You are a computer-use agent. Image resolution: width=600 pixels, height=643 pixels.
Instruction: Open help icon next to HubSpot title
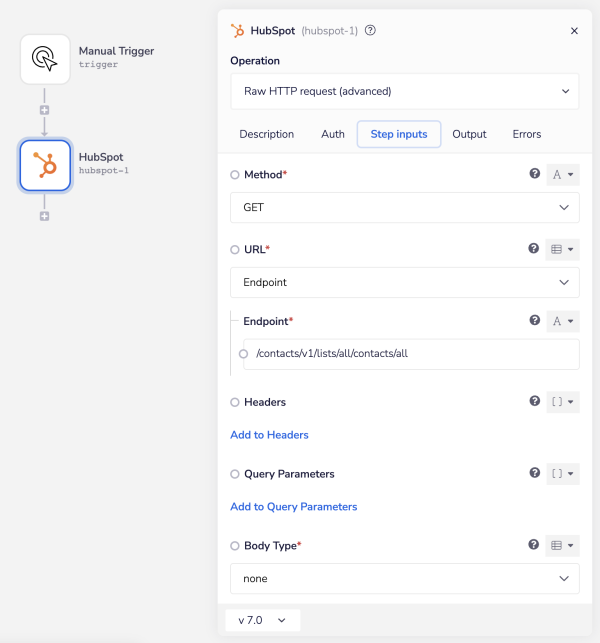coord(371,30)
